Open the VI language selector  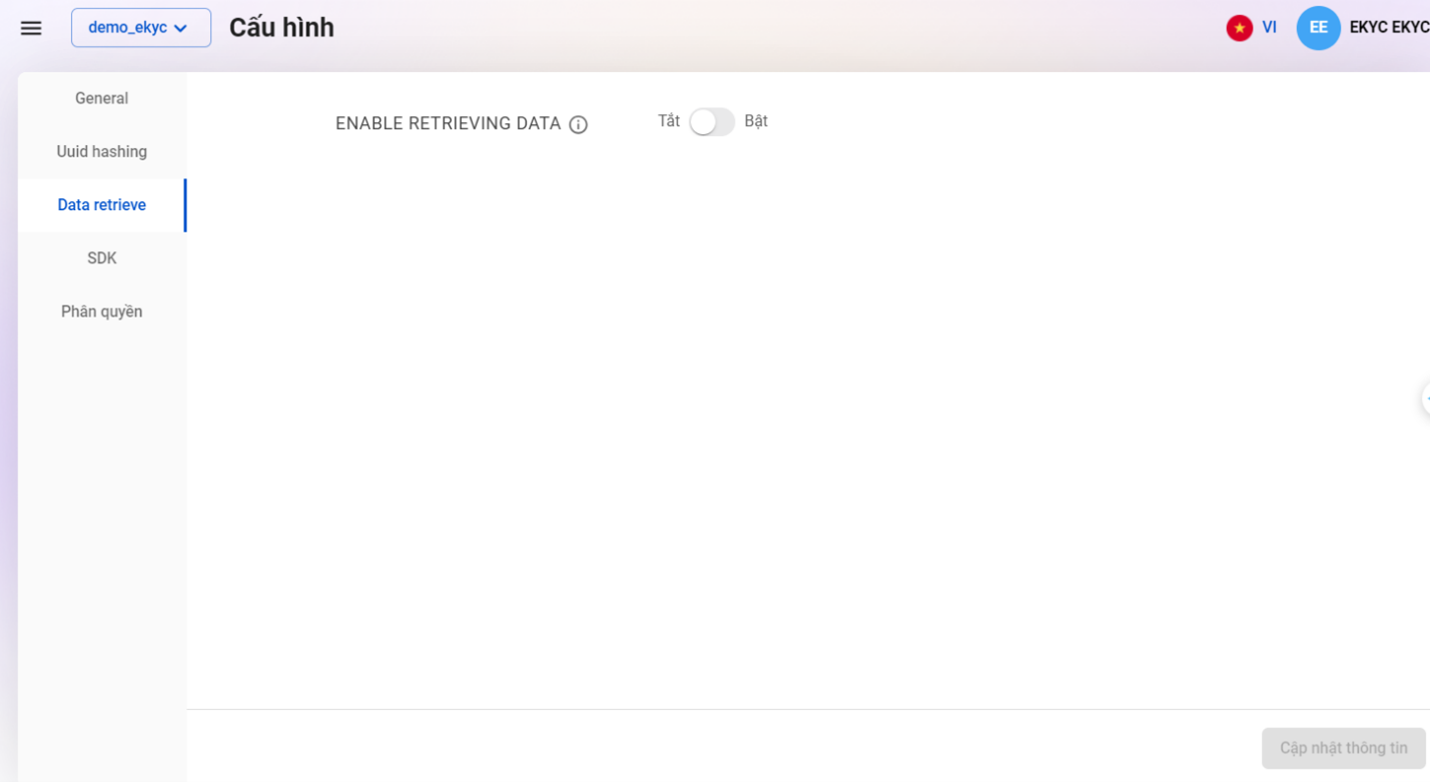[1269, 28]
